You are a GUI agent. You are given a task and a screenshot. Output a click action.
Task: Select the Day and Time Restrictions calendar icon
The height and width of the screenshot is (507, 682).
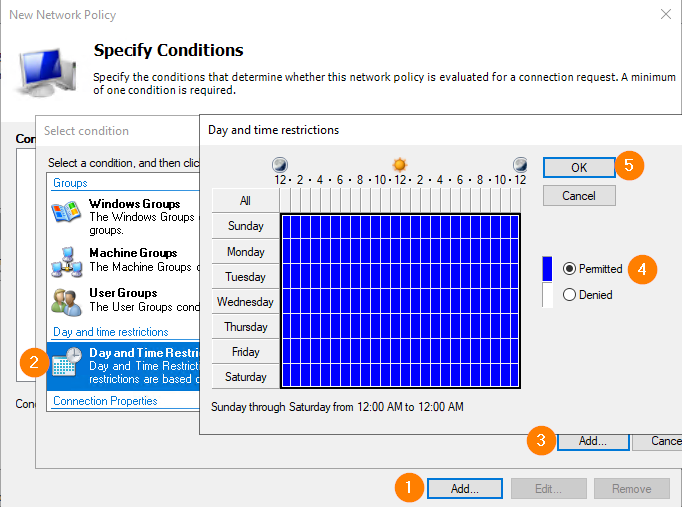point(67,361)
